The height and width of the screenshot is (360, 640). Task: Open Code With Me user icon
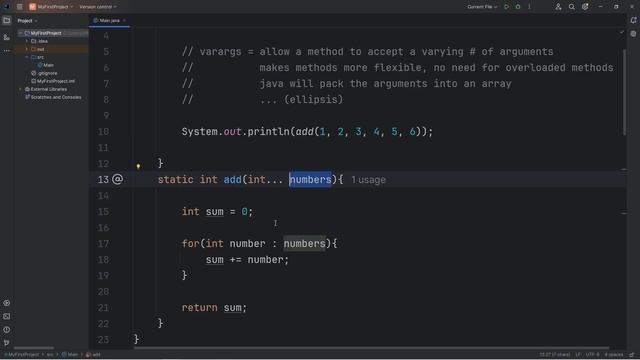[558, 7]
